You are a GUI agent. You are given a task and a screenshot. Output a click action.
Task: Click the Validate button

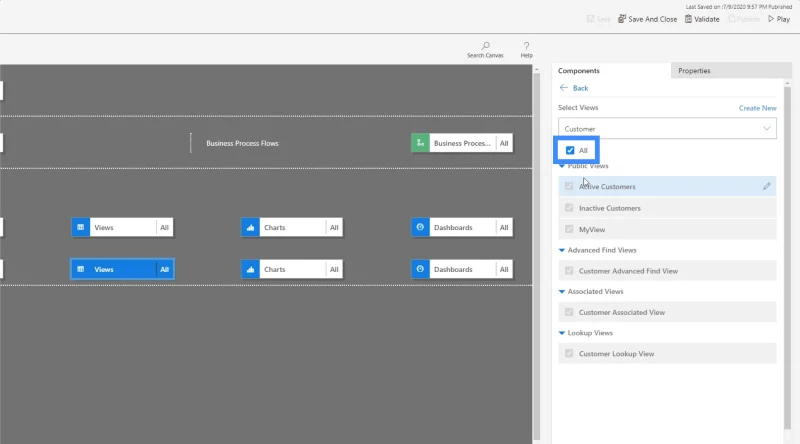click(702, 19)
